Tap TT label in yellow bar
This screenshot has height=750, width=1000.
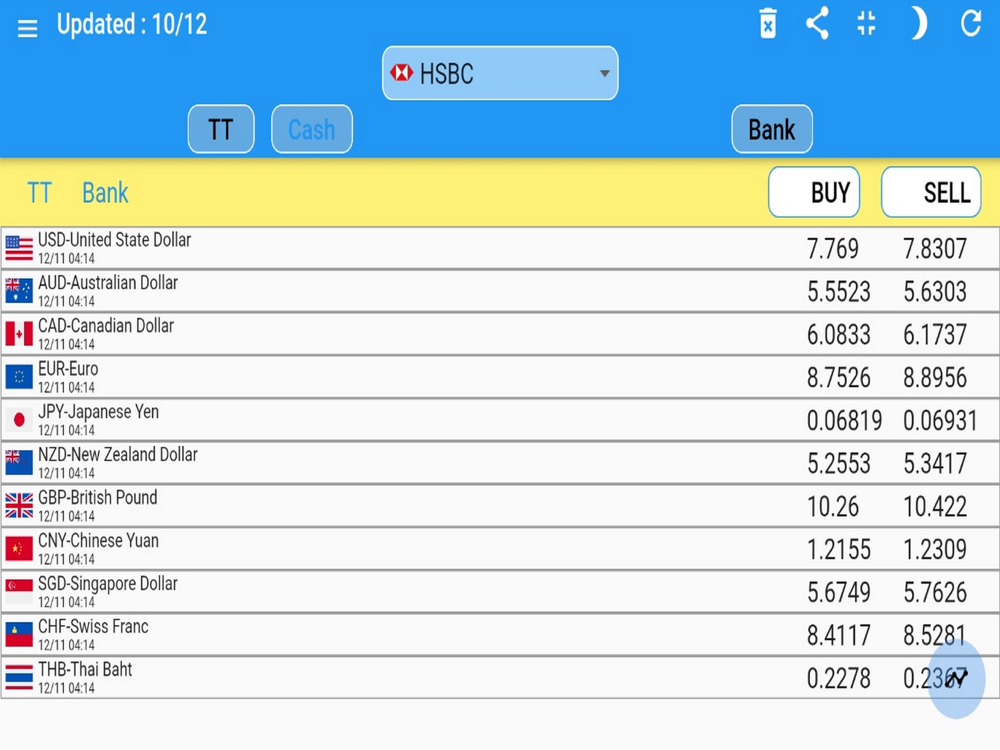coord(39,193)
